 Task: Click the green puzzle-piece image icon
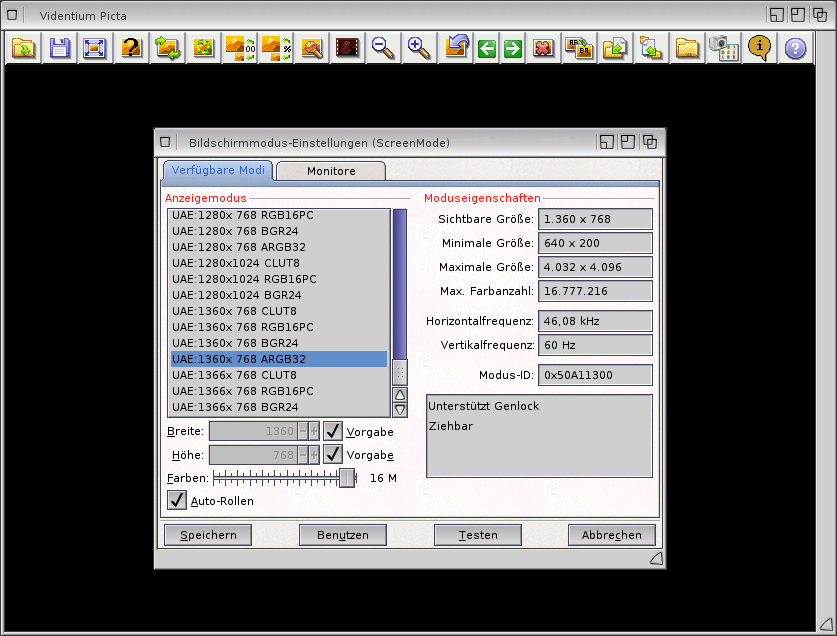(x=203, y=48)
